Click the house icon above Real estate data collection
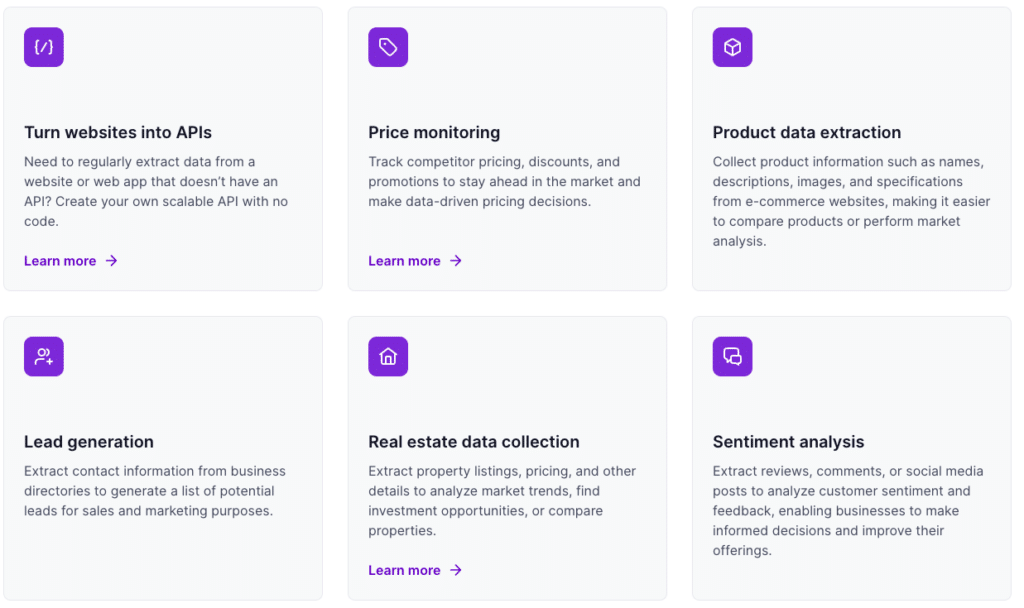The height and width of the screenshot is (608, 1024). pyautogui.click(x=388, y=356)
